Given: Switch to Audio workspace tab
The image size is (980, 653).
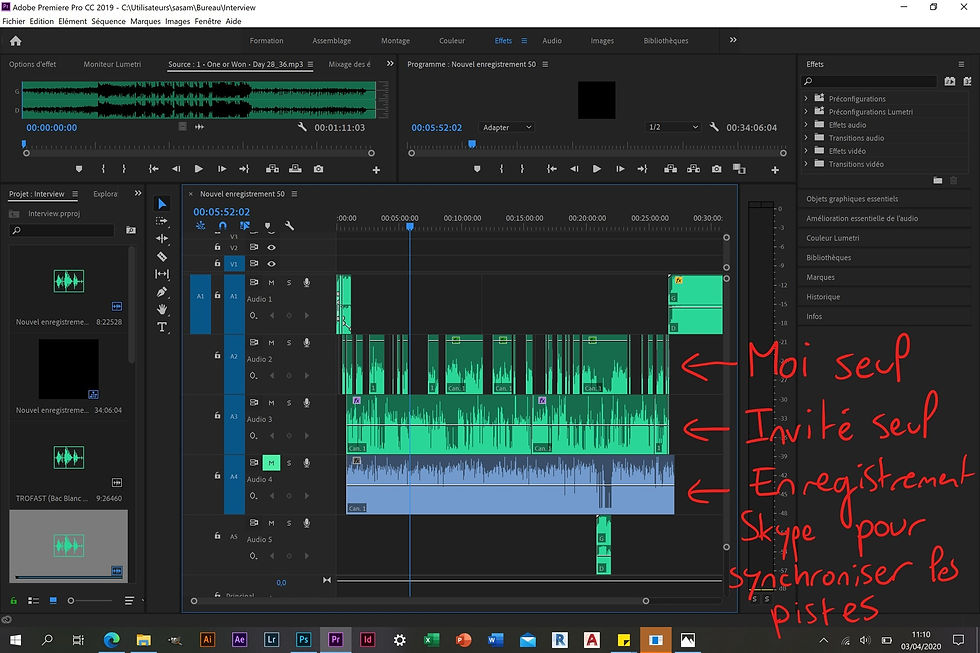Looking at the screenshot, I should coord(552,41).
